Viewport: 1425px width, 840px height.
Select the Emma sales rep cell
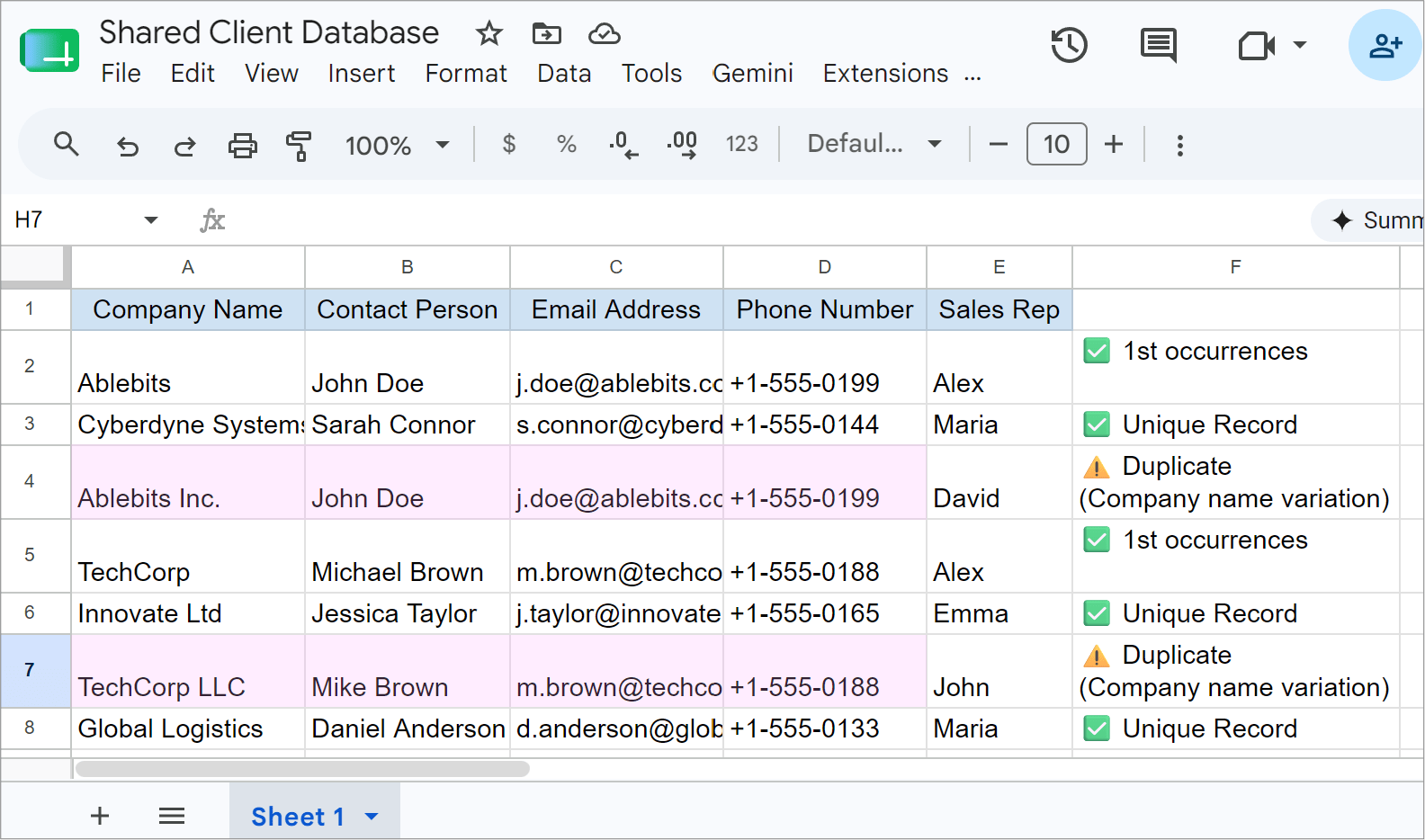(999, 613)
